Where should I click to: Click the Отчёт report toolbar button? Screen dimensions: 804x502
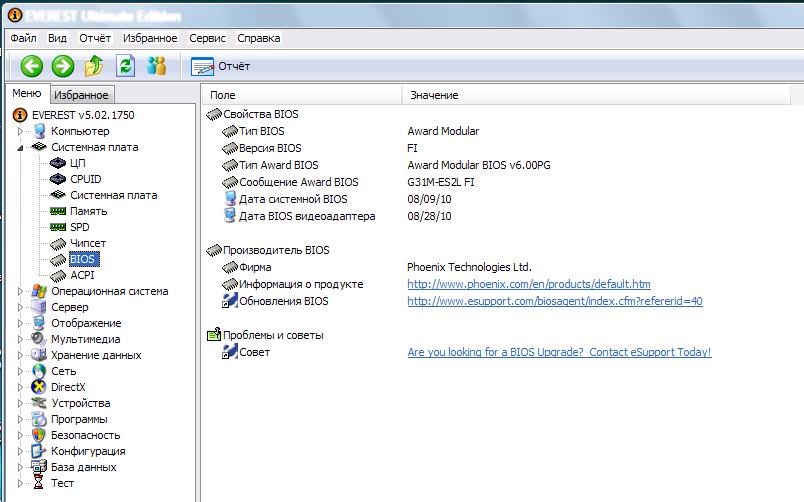tap(221, 66)
